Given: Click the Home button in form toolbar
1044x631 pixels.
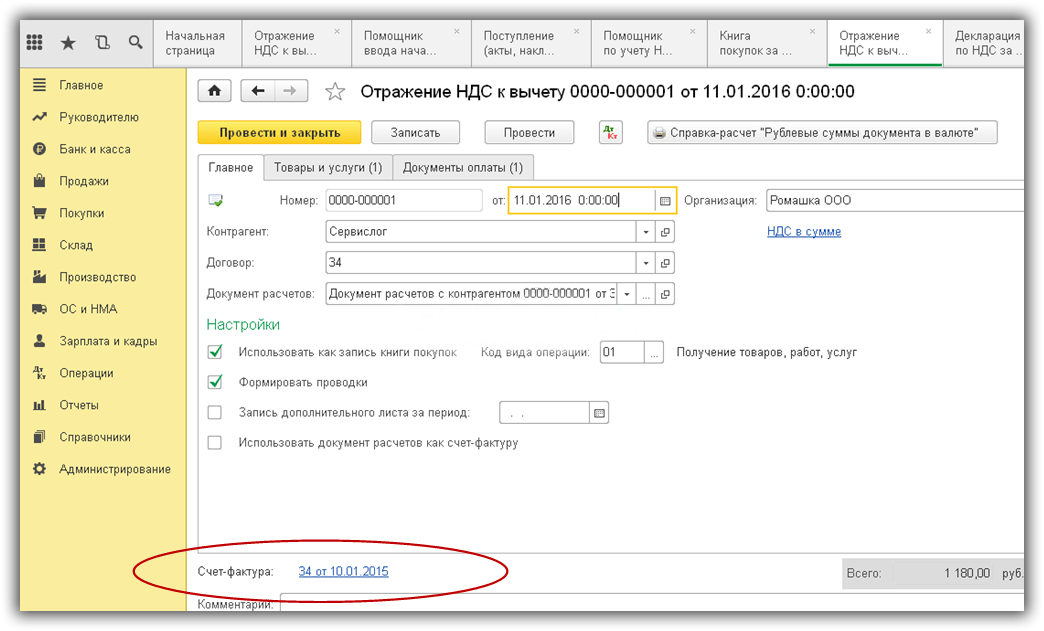Looking at the screenshot, I should click(x=214, y=91).
